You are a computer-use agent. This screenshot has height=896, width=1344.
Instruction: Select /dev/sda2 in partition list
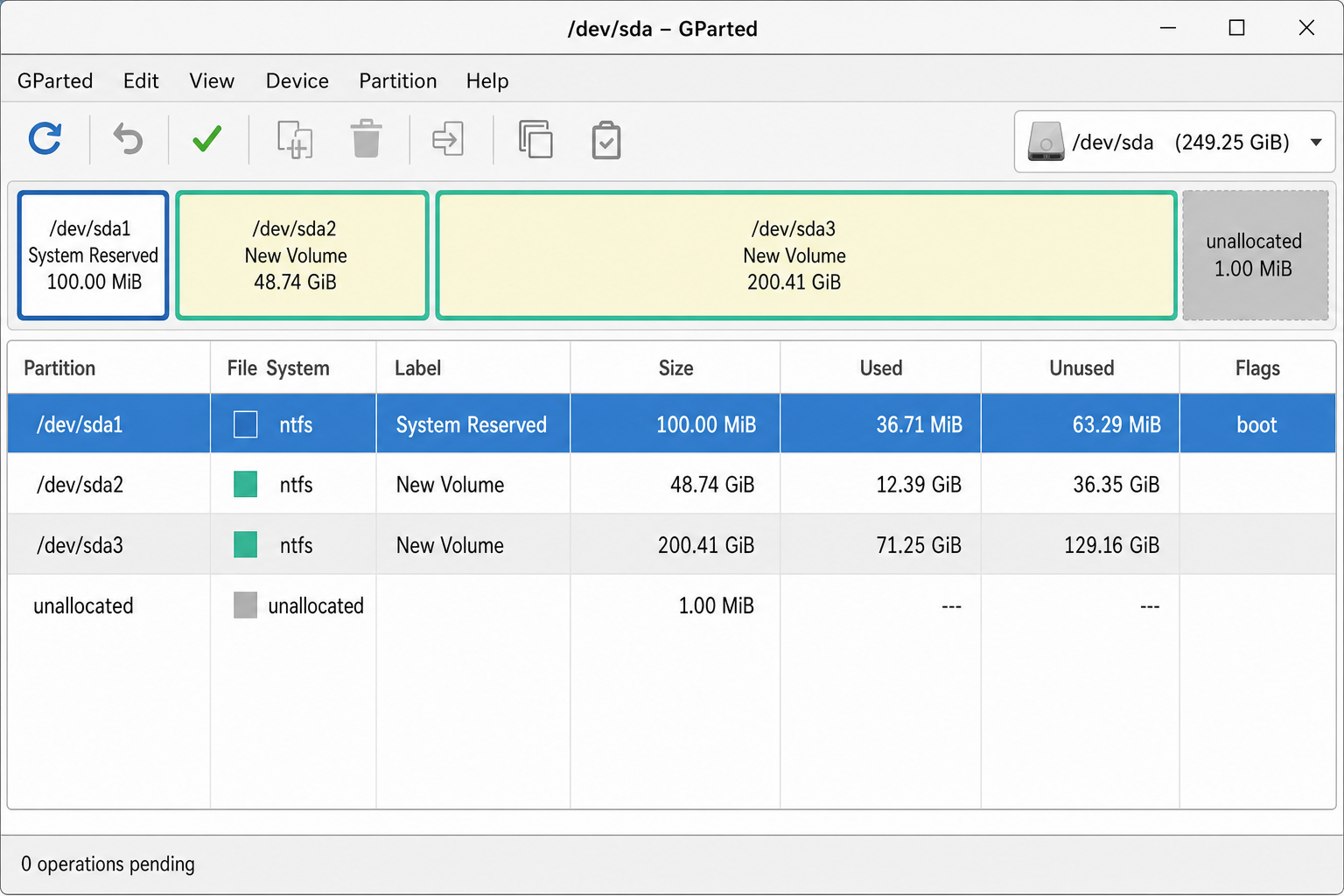click(x=80, y=485)
